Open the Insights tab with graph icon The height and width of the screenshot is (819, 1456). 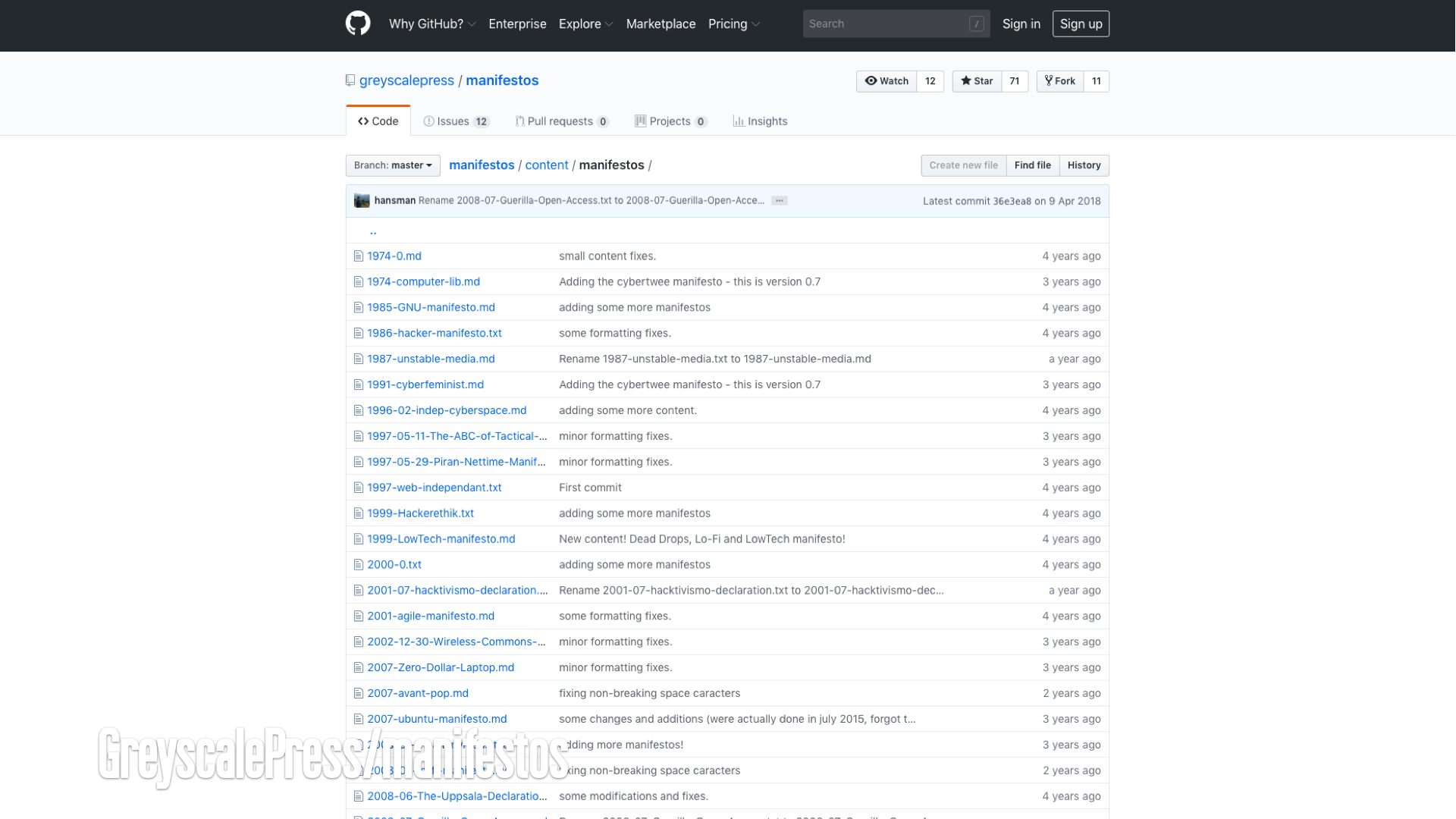(760, 121)
